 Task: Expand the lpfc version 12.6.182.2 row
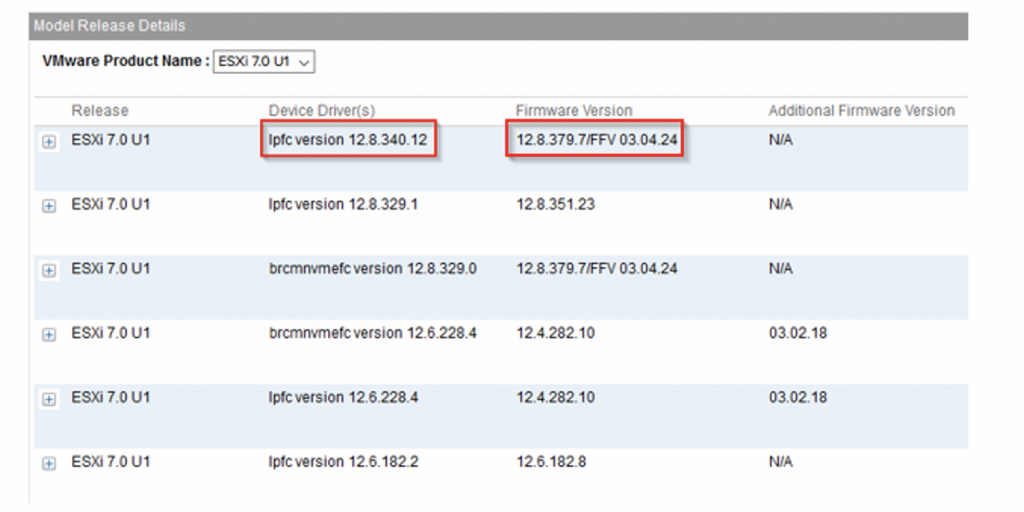(x=48, y=463)
